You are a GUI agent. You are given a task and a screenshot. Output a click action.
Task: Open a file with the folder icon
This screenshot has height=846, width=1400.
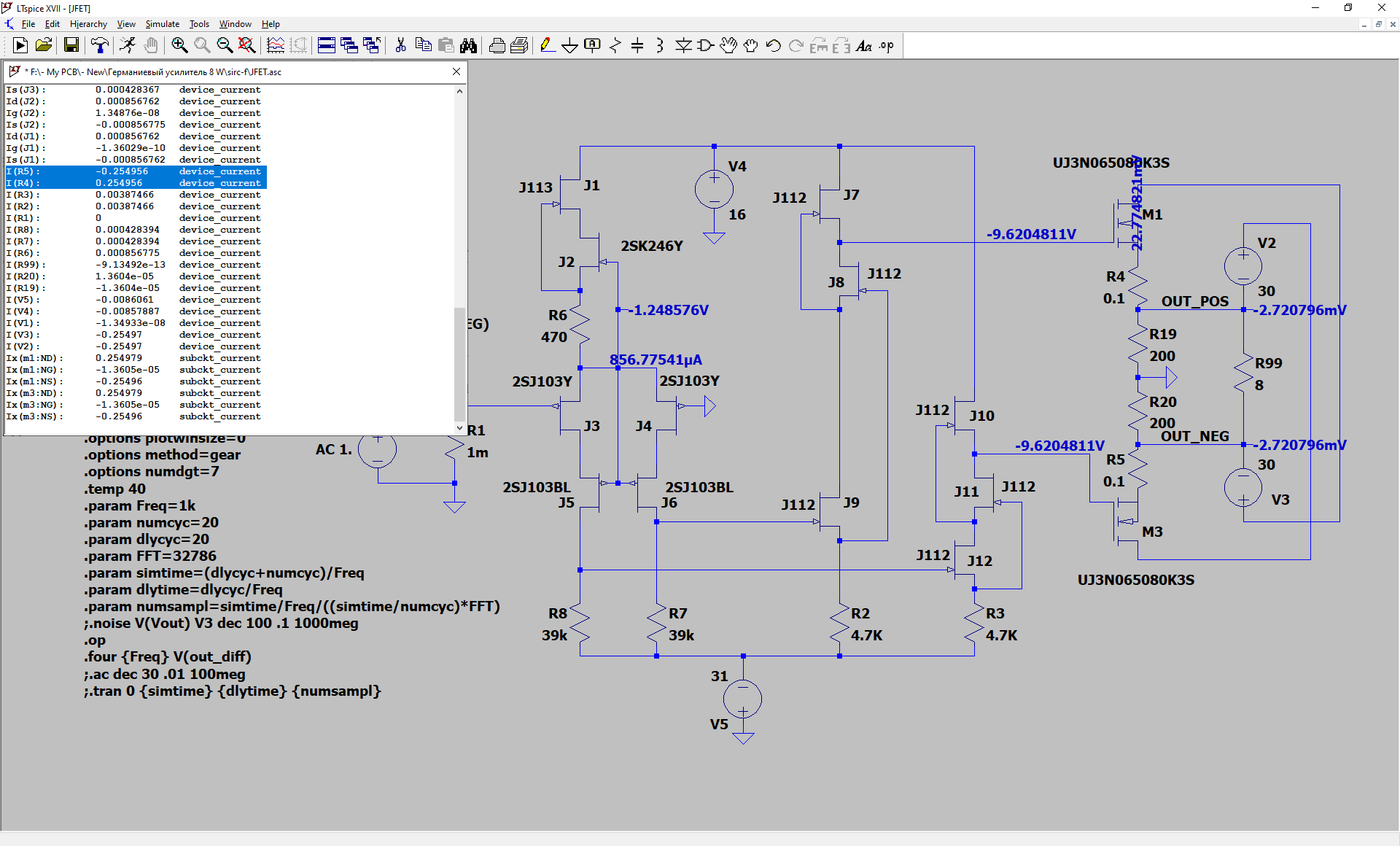point(44,45)
